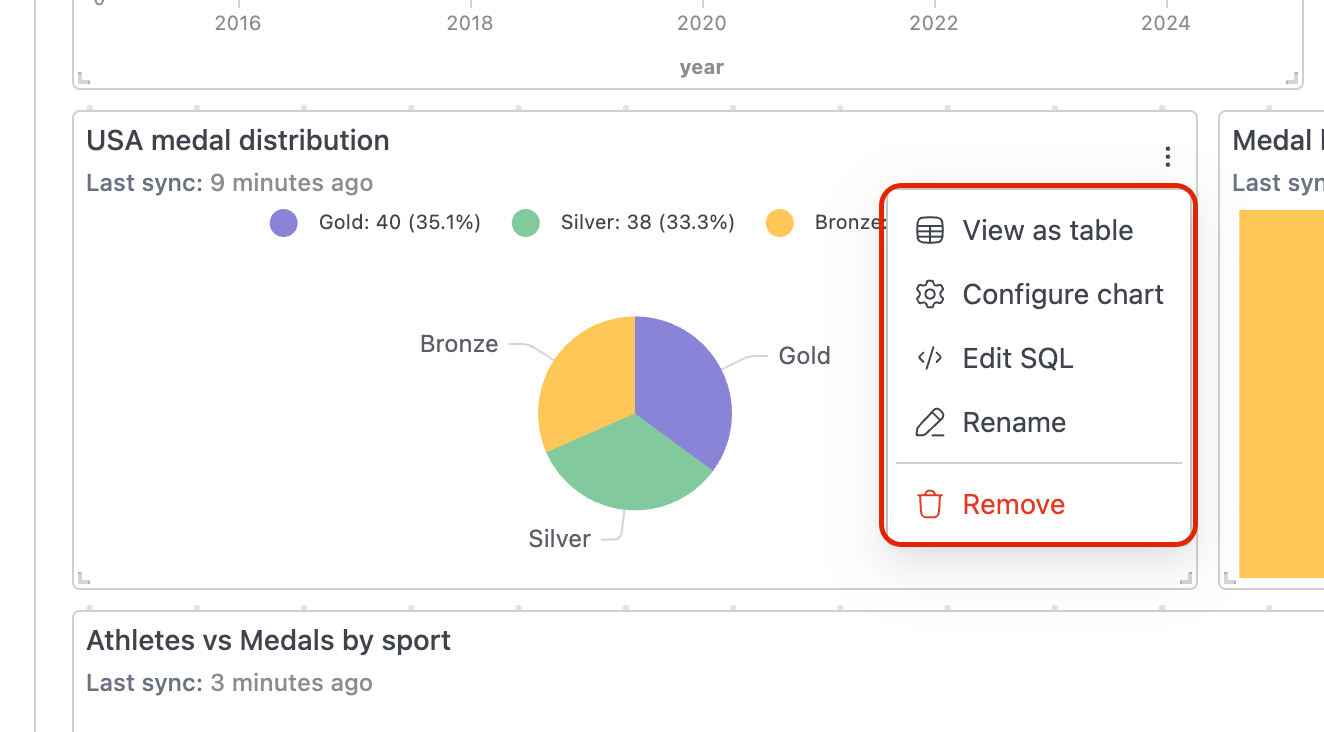The image size is (1324, 732).
Task: Click the code icon beside Edit SQL
Action: point(930,358)
